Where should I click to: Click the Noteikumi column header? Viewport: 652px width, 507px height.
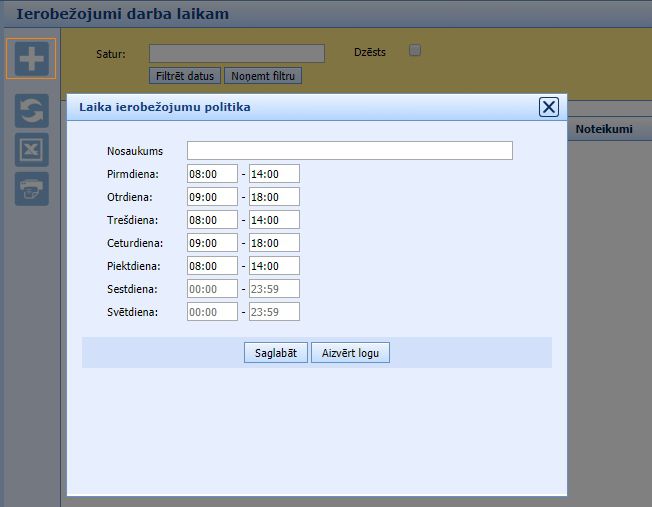[x=604, y=129]
